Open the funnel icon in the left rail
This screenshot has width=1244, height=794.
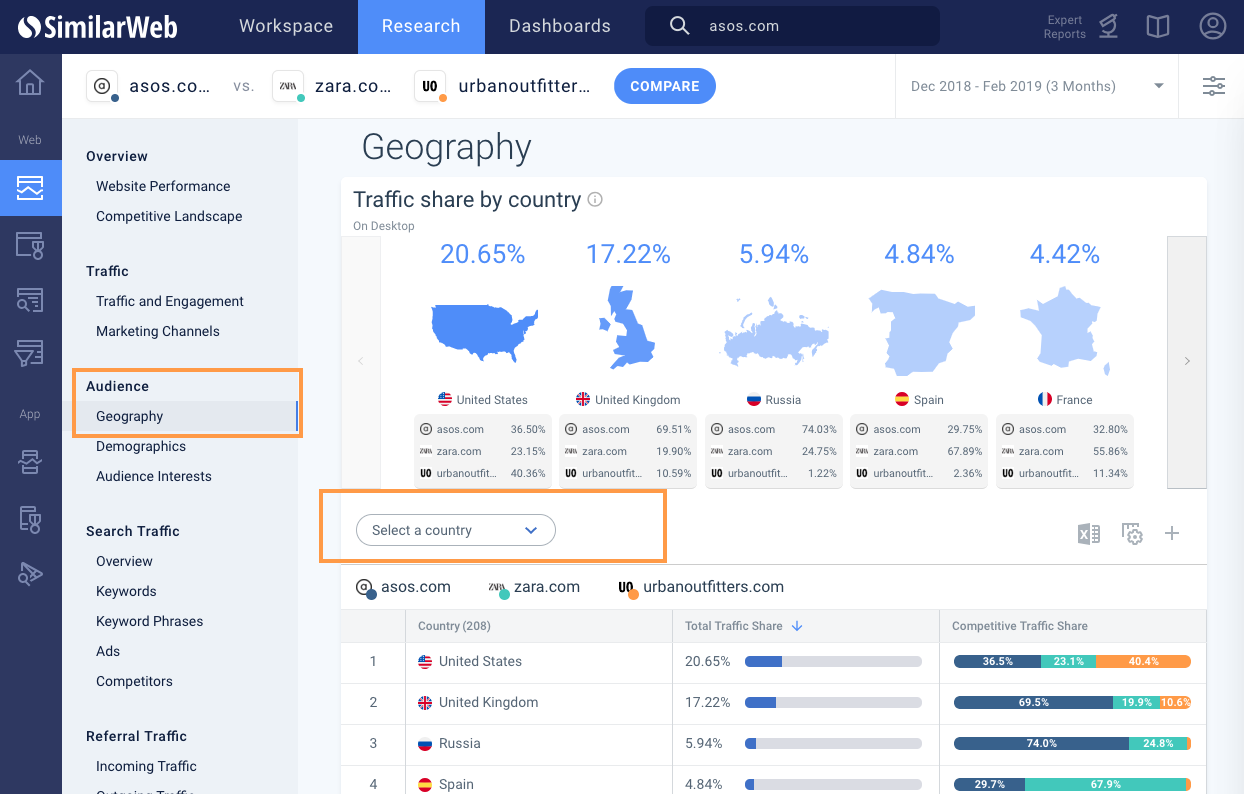coord(30,352)
